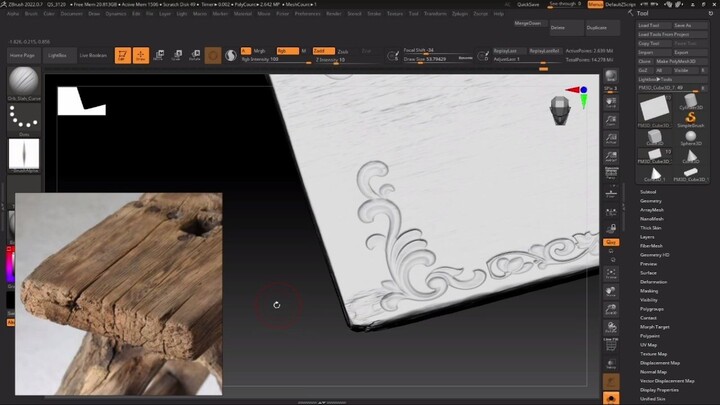Image resolution: width=720 pixels, height=405 pixels.
Task: Open the Zplugin menu
Action: pos(460,14)
